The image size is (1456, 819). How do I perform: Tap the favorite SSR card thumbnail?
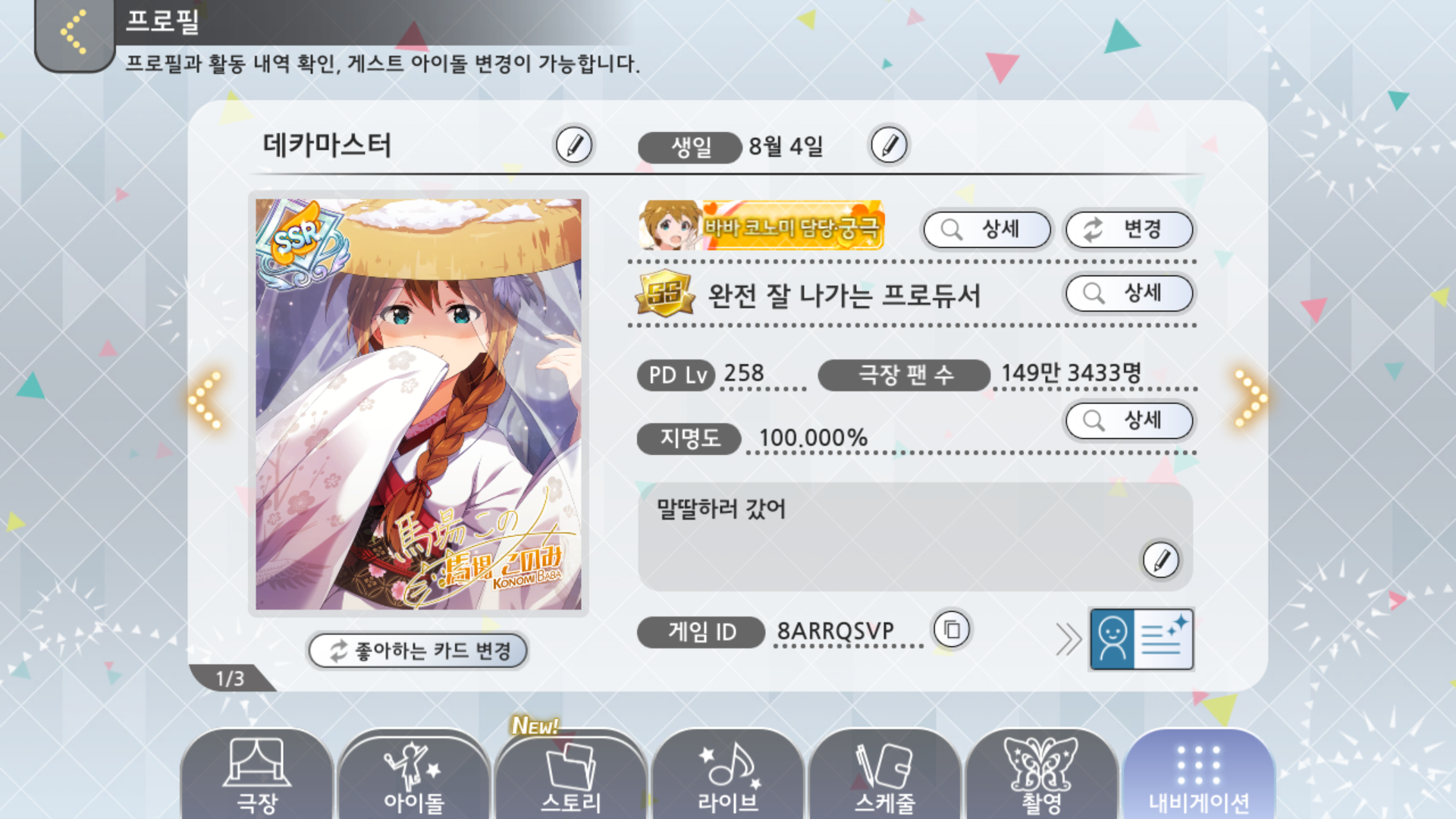[419, 404]
